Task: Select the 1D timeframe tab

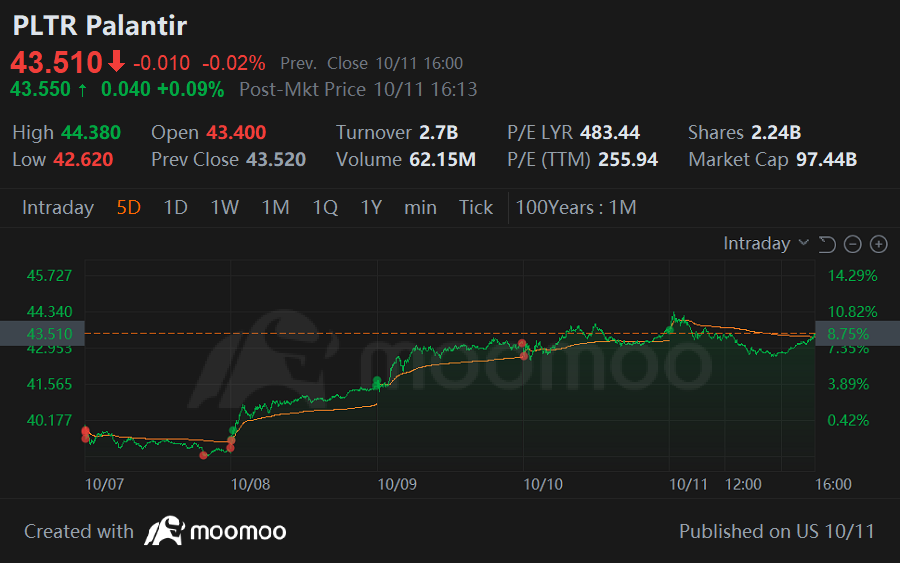Action: point(176,207)
